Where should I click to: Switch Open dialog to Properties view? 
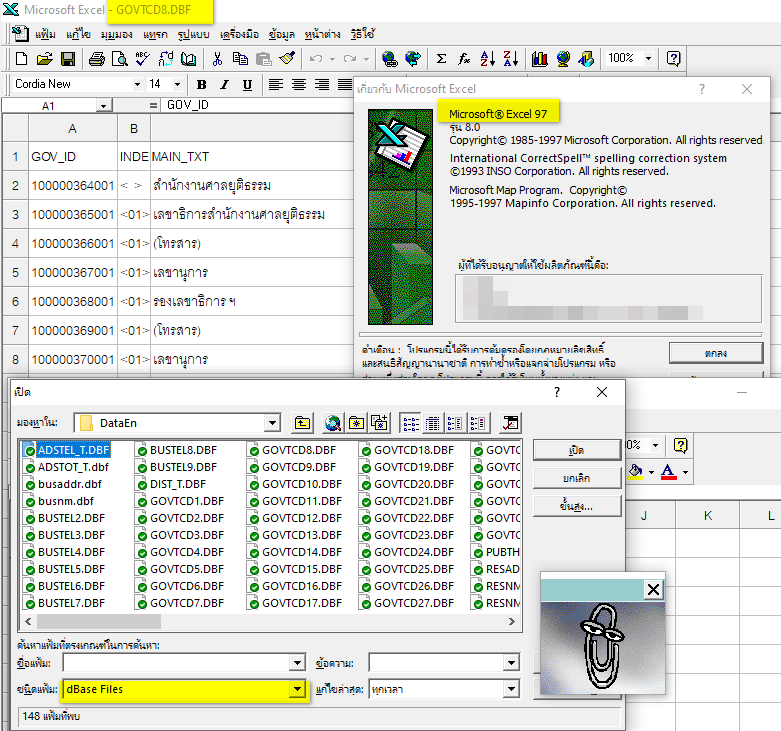click(455, 423)
